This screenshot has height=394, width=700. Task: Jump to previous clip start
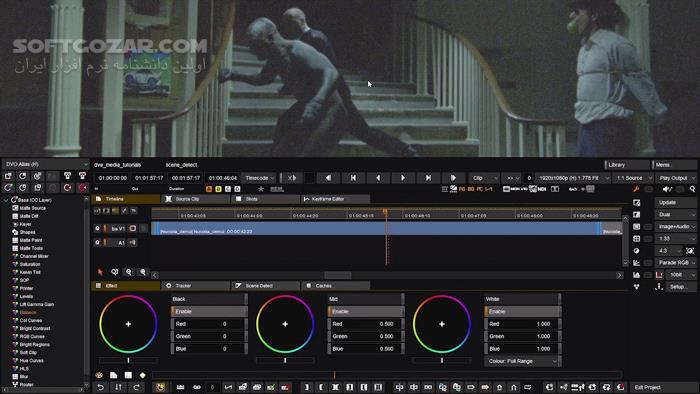[353, 178]
